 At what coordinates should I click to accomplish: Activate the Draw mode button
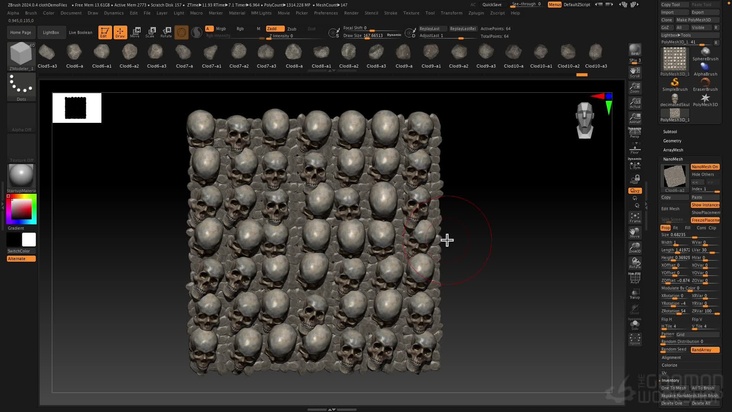pyautogui.click(x=120, y=32)
